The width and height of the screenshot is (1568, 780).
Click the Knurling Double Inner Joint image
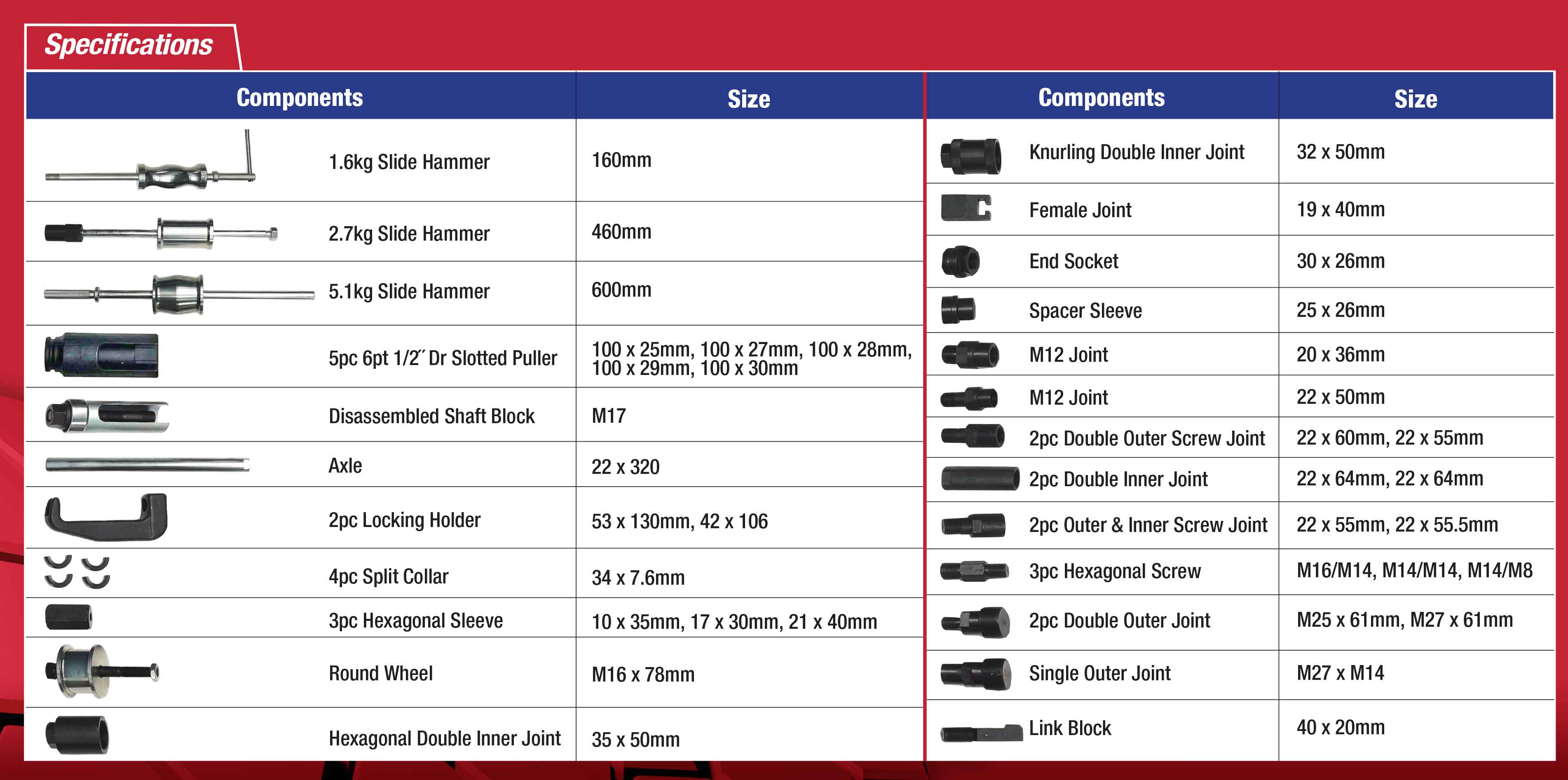(x=971, y=156)
